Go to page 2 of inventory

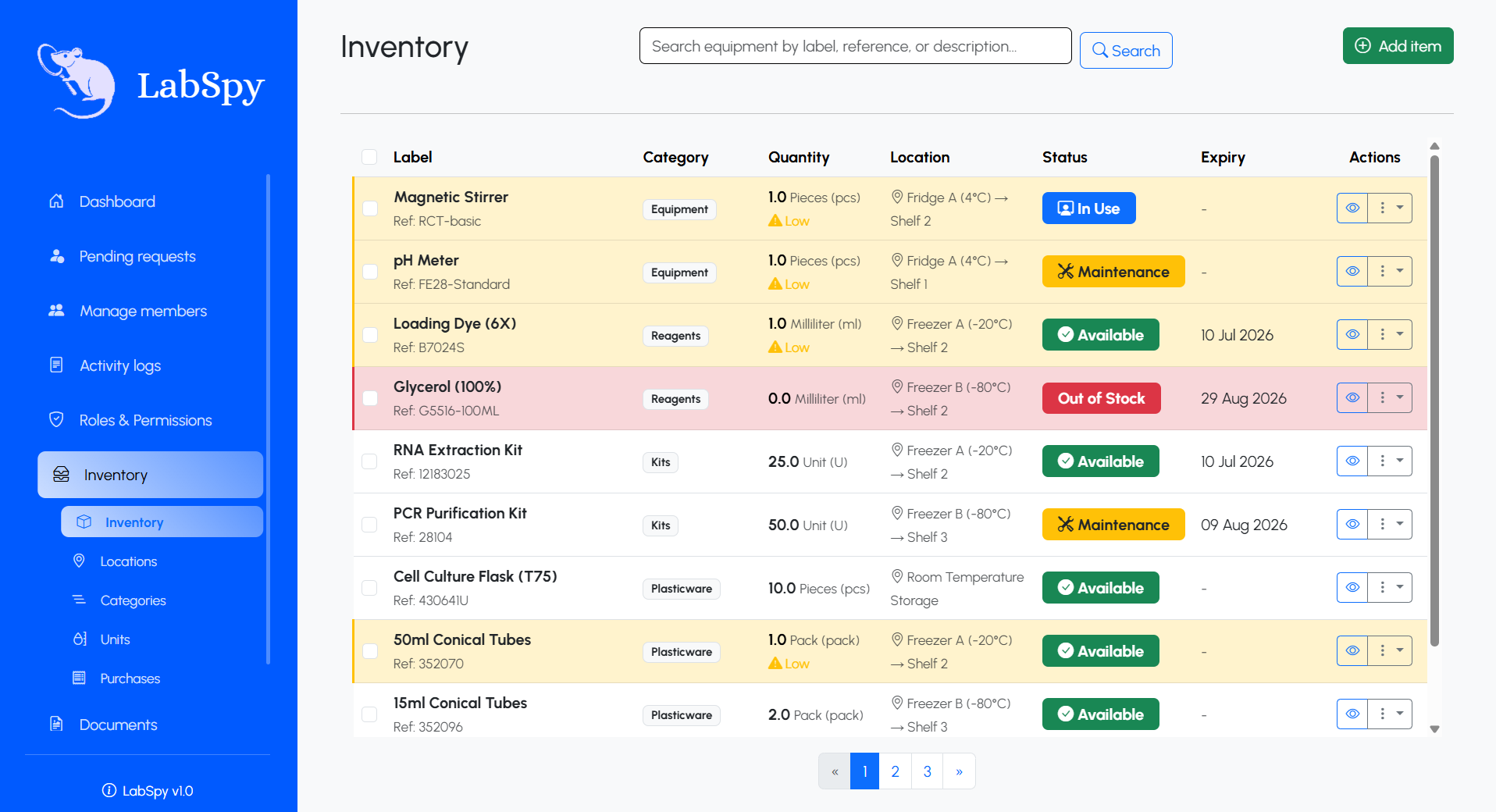click(x=895, y=771)
